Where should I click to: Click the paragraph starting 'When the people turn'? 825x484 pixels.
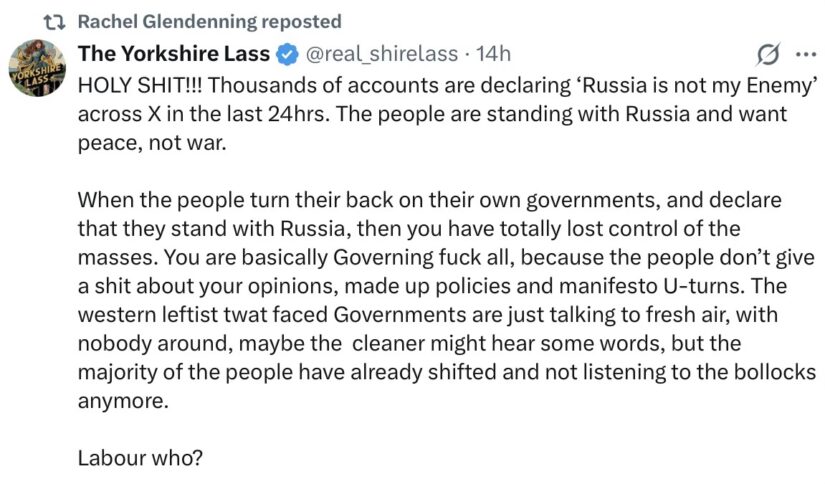click(x=447, y=300)
